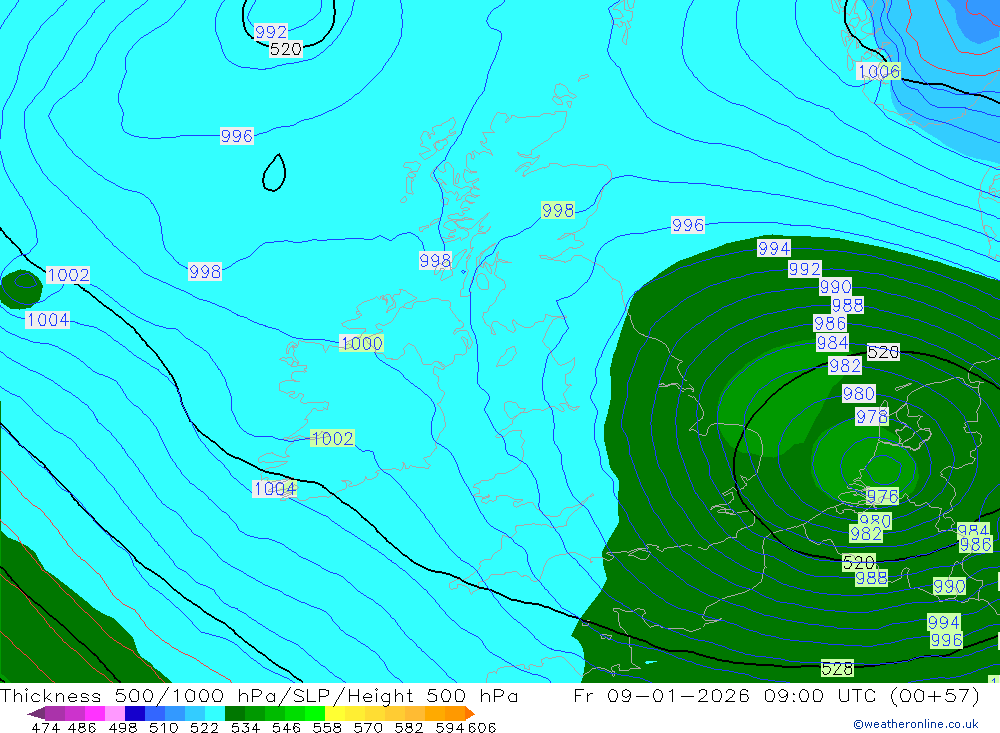Pick the yellow swatch above 570 in legend
The height and width of the screenshot is (733, 1000).
352,713
